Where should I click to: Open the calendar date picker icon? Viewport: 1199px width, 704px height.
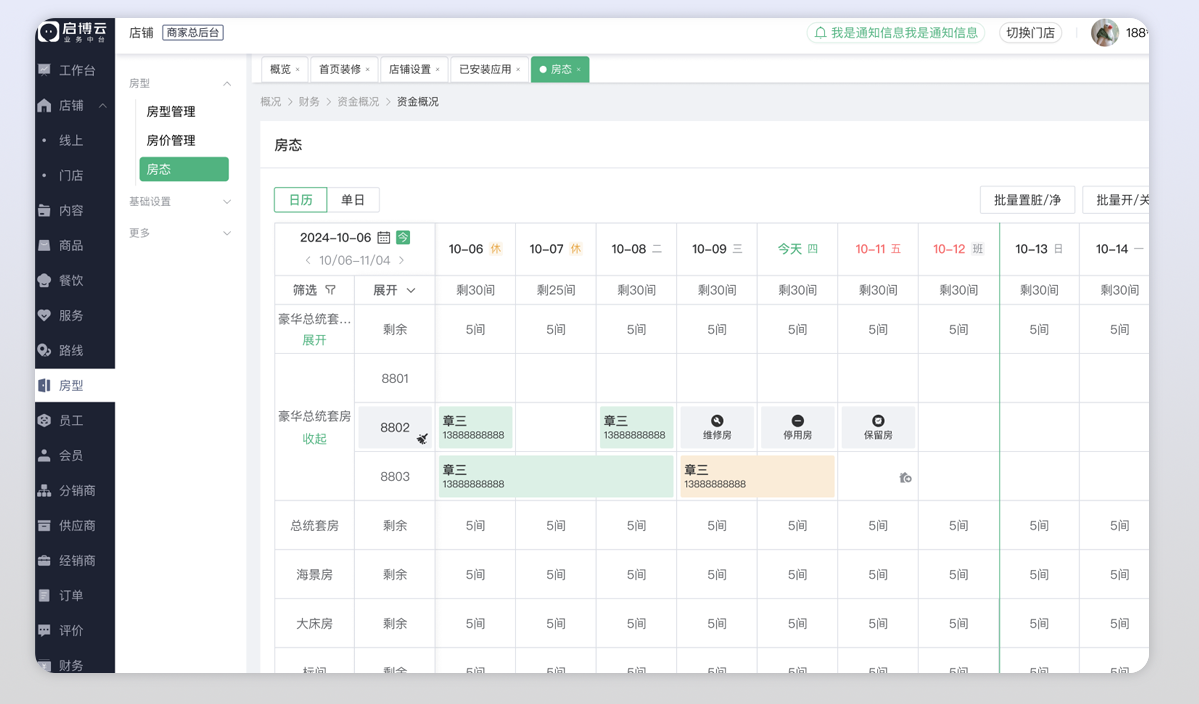(x=384, y=238)
